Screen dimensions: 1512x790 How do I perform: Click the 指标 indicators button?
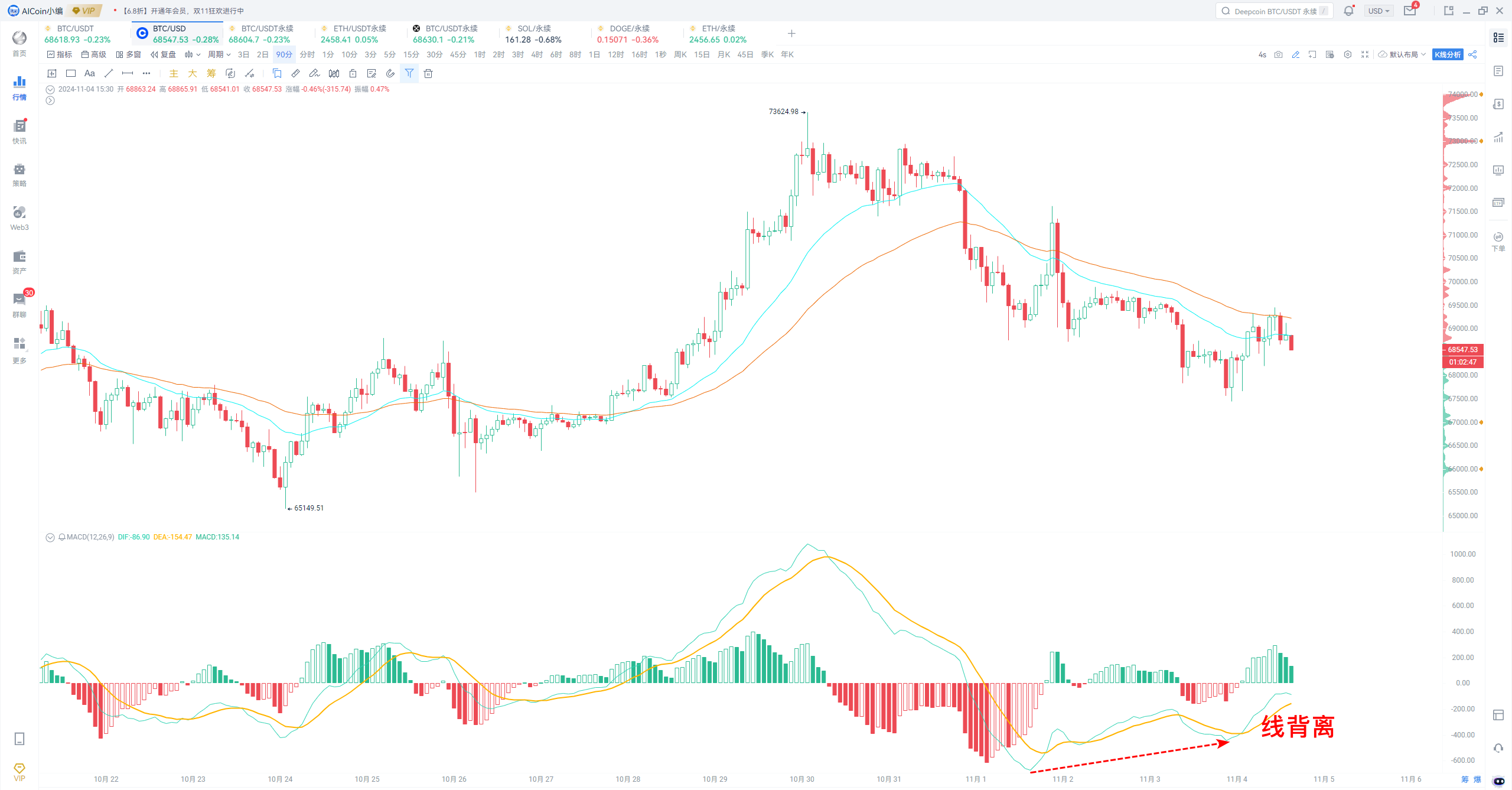point(60,54)
